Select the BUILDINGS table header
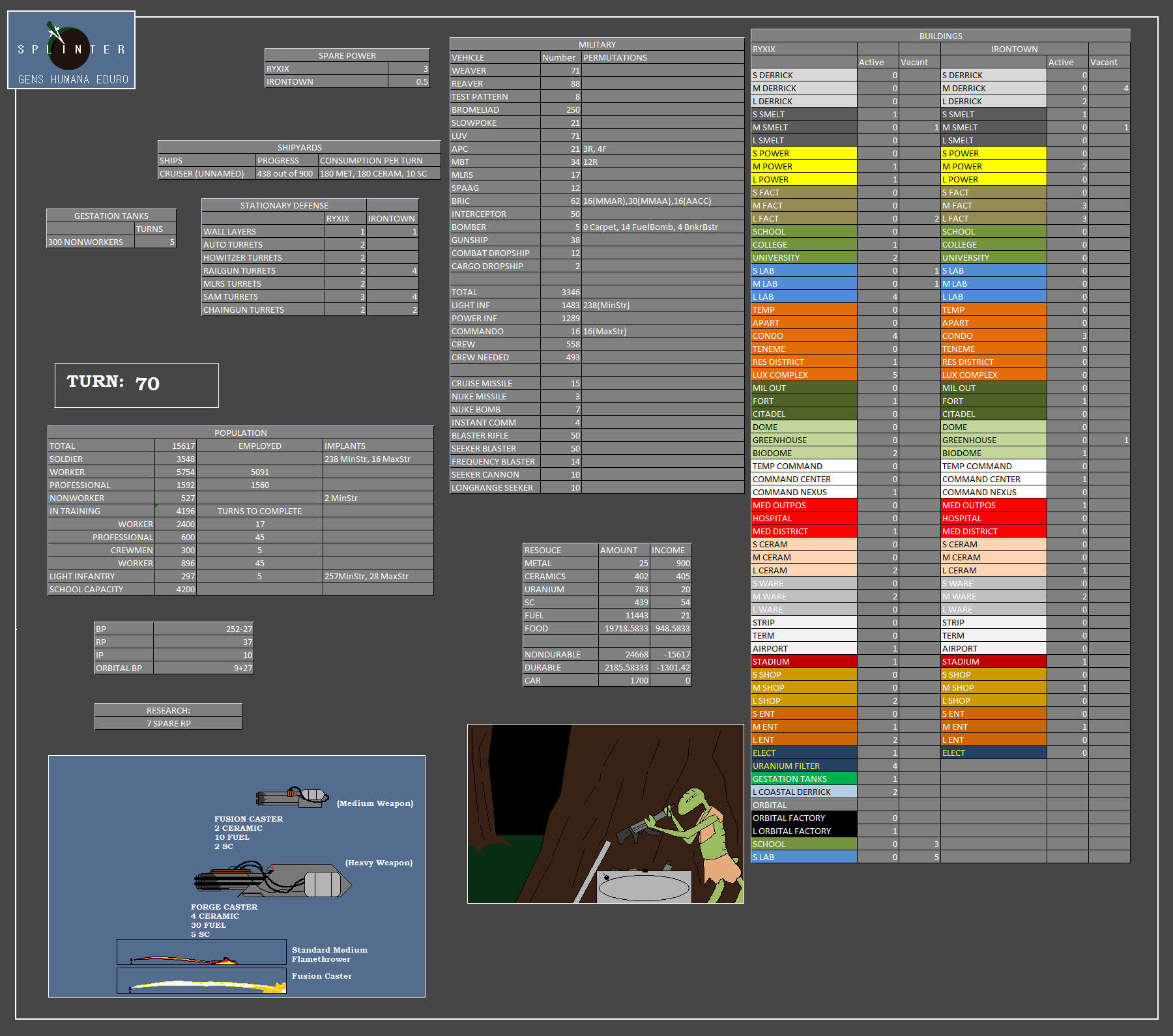This screenshot has height=1036, width=1173. [940, 36]
